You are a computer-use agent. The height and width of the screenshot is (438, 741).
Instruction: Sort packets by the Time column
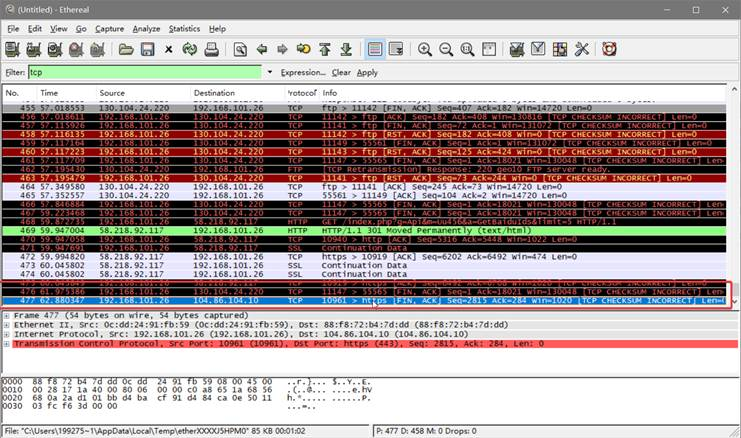point(66,93)
